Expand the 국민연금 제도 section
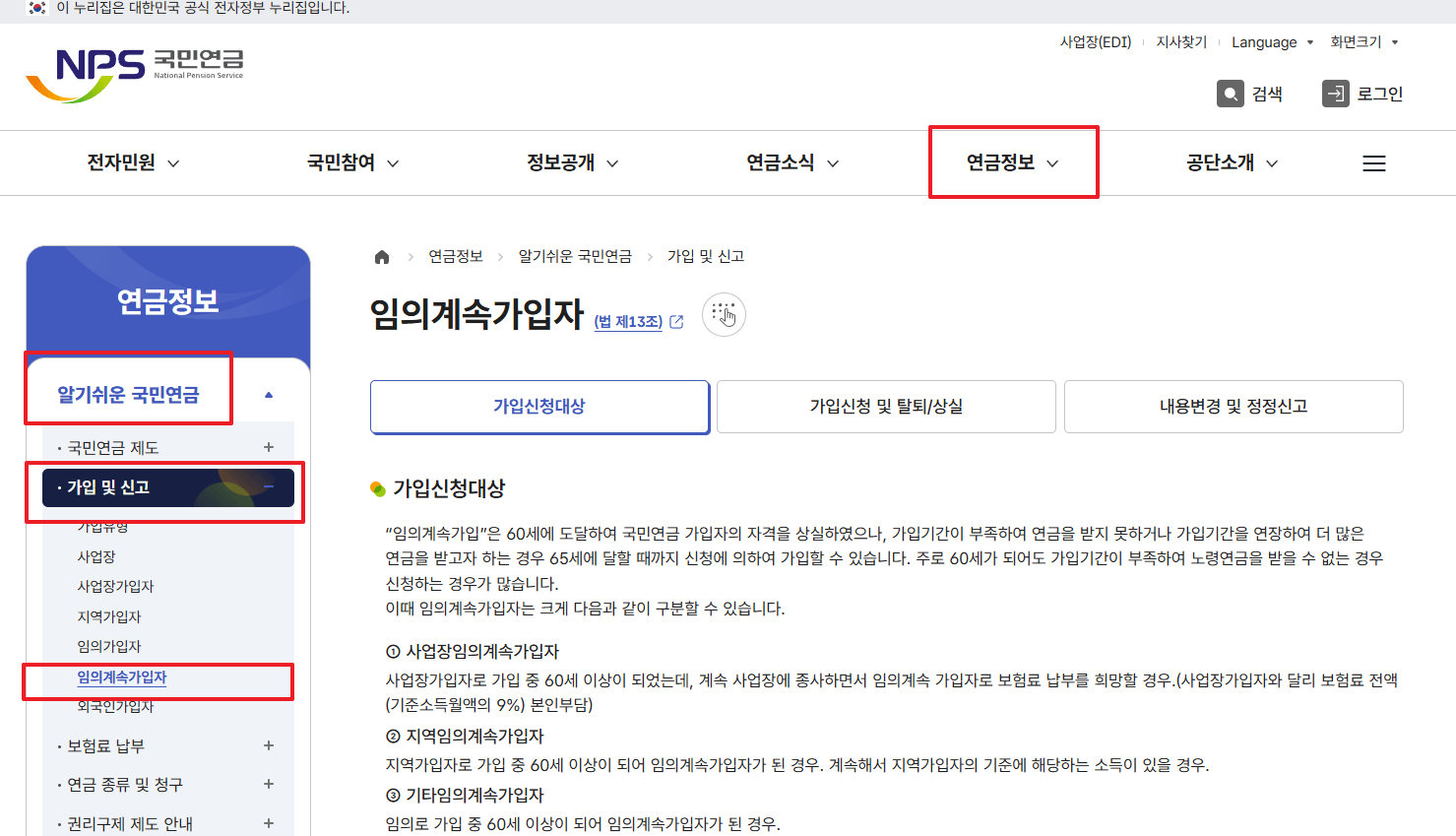The image size is (1456, 836). pyautogui.click(x=267, y=447)
